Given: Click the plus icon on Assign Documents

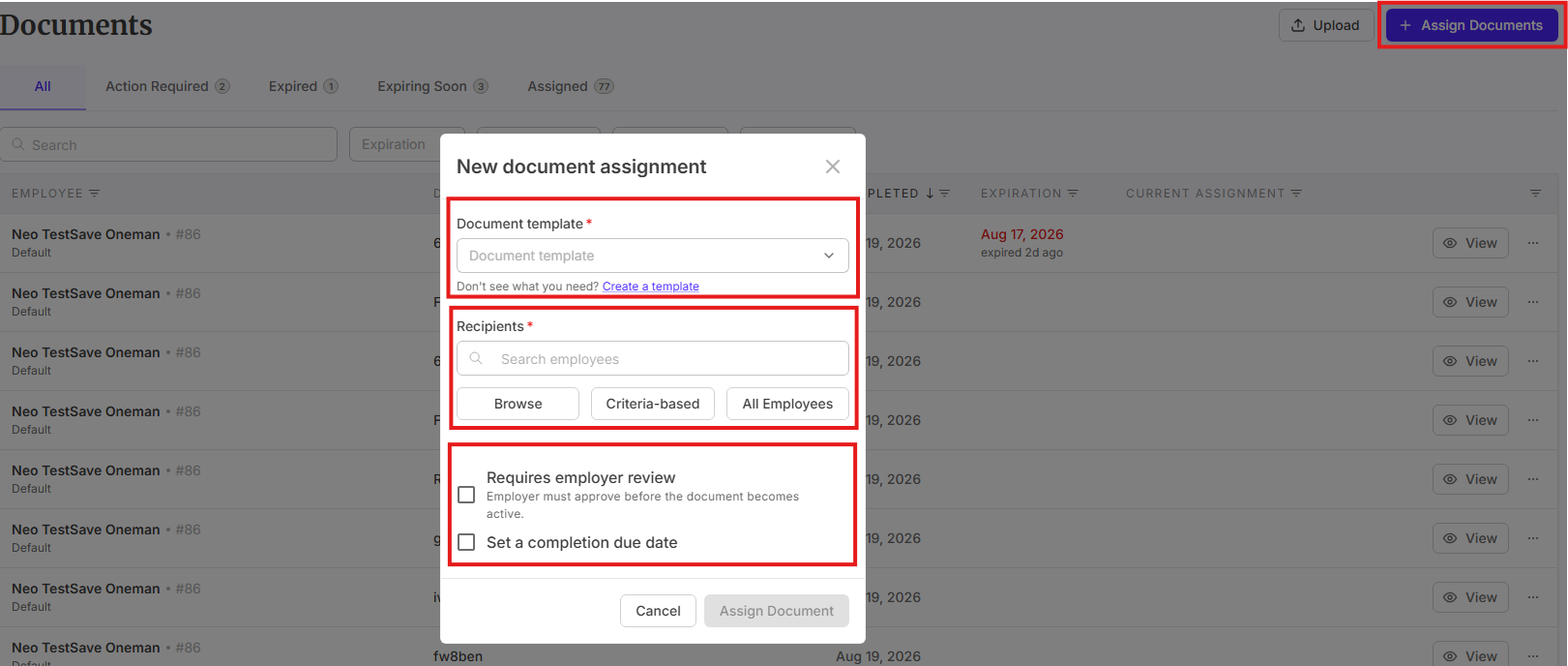Looking at the screenshot, I should (x=1405, y=25).
